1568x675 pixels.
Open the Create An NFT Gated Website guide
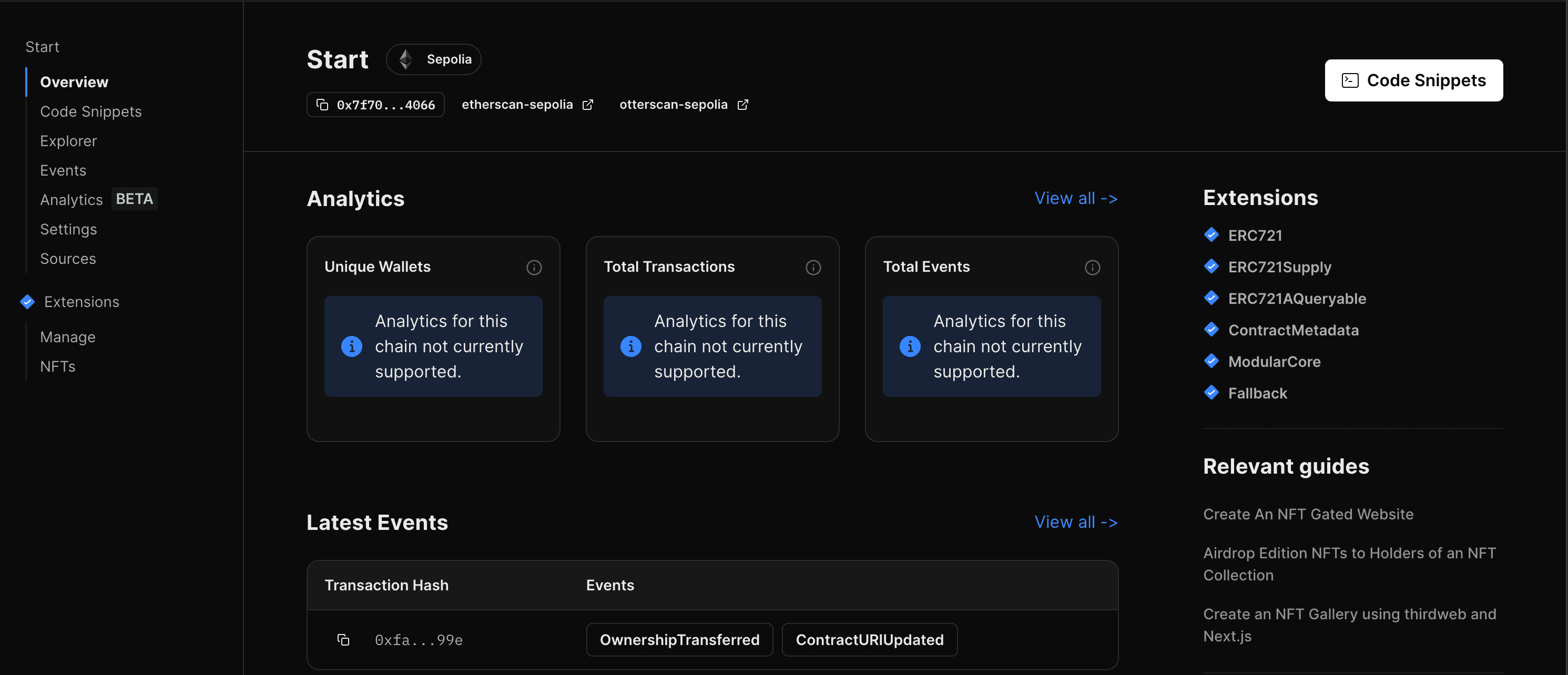(1308, 514)
